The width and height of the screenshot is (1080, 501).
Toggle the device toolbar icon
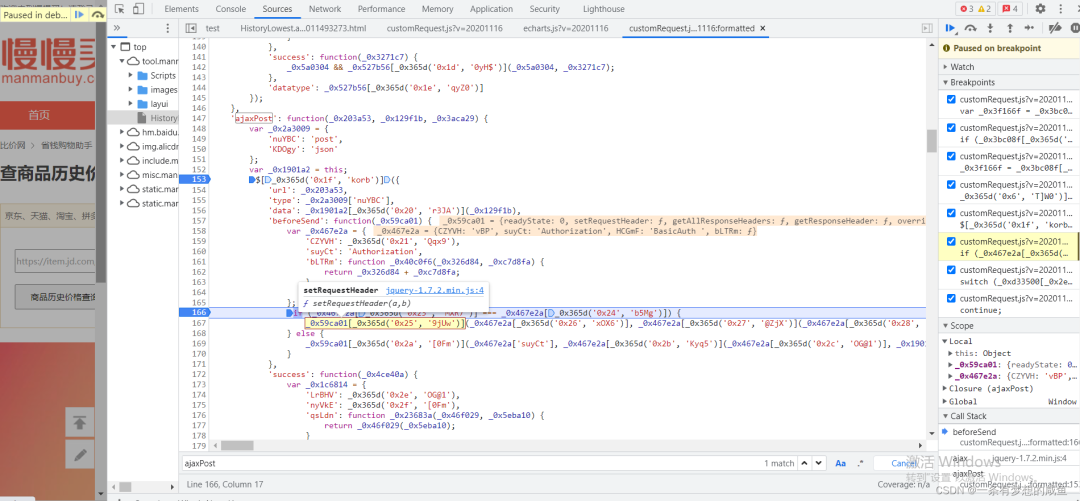click(141, 9)
